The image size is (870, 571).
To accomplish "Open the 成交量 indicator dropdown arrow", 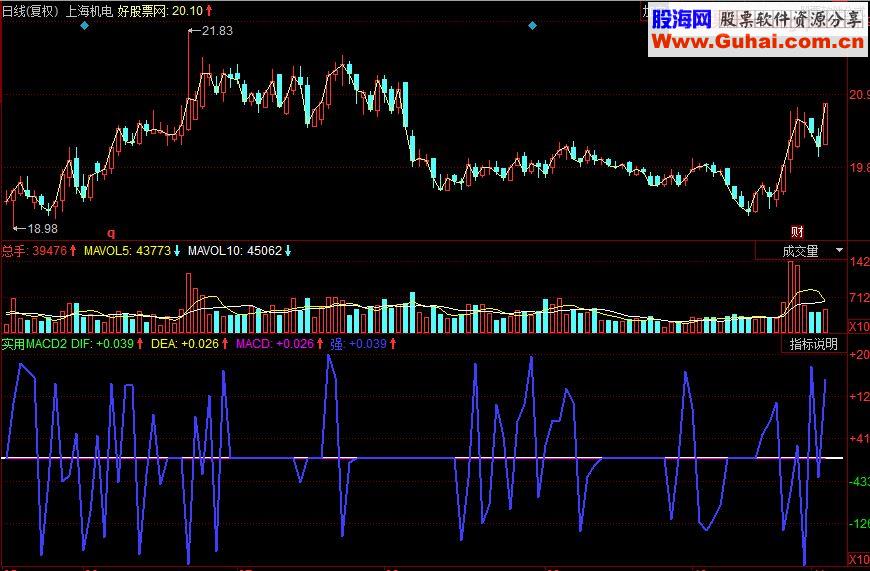I will (x=839, y=250).
